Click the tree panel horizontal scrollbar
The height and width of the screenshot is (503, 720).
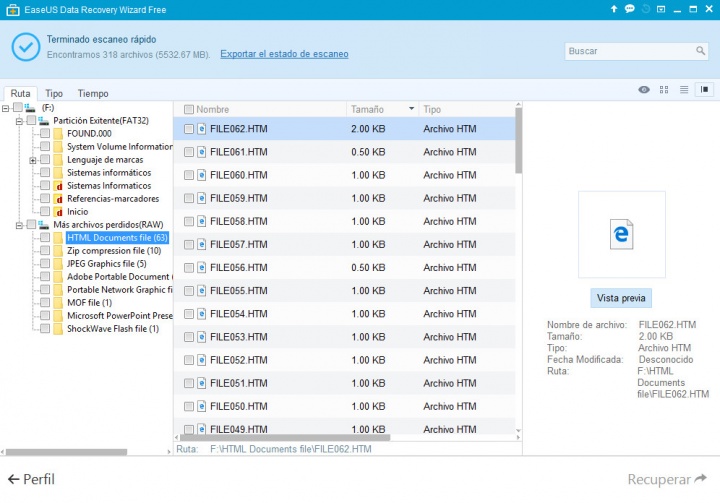tap(67, 452)
